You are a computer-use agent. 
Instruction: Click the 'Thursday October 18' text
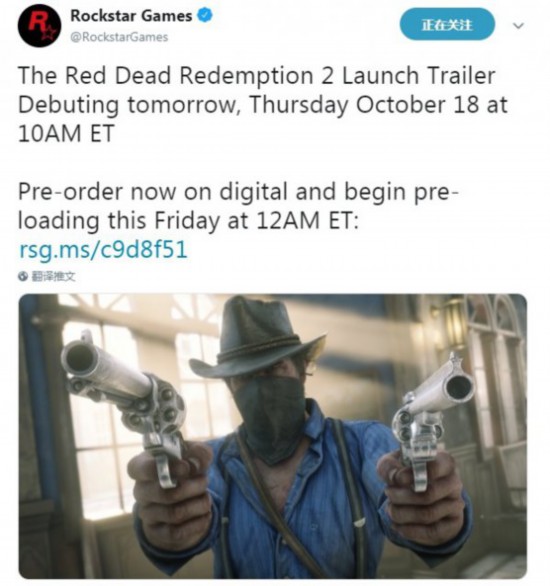[364, 105]
